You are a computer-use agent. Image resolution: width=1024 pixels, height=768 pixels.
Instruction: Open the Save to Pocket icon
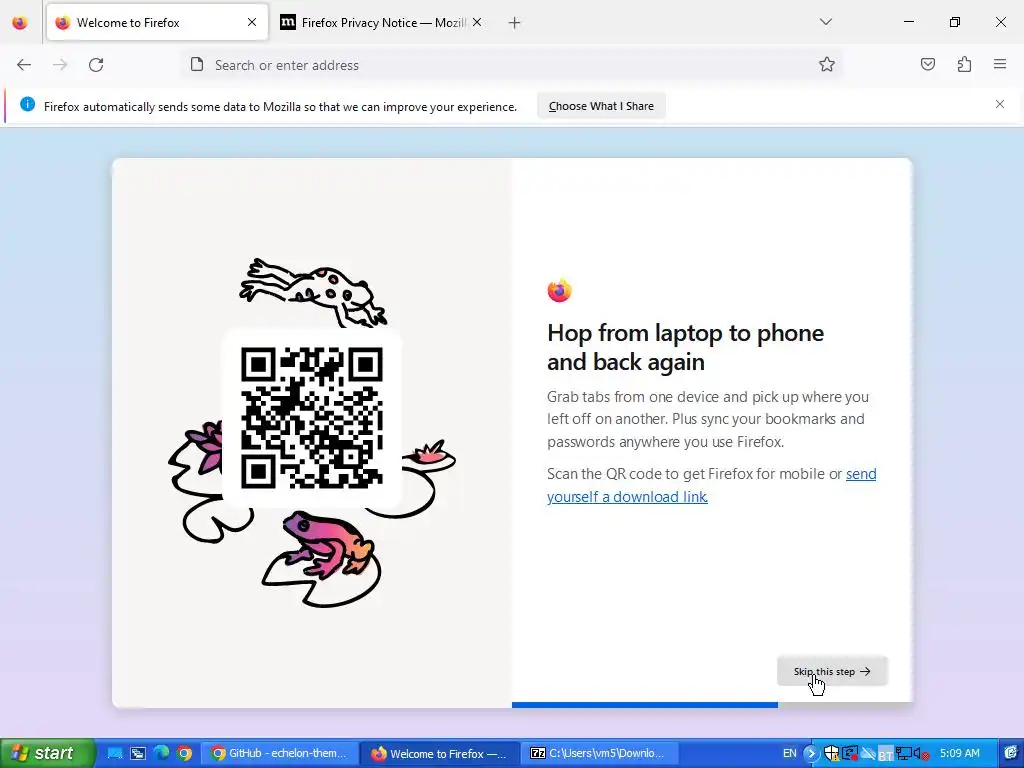pyautogui.click(x=928, y=64)
